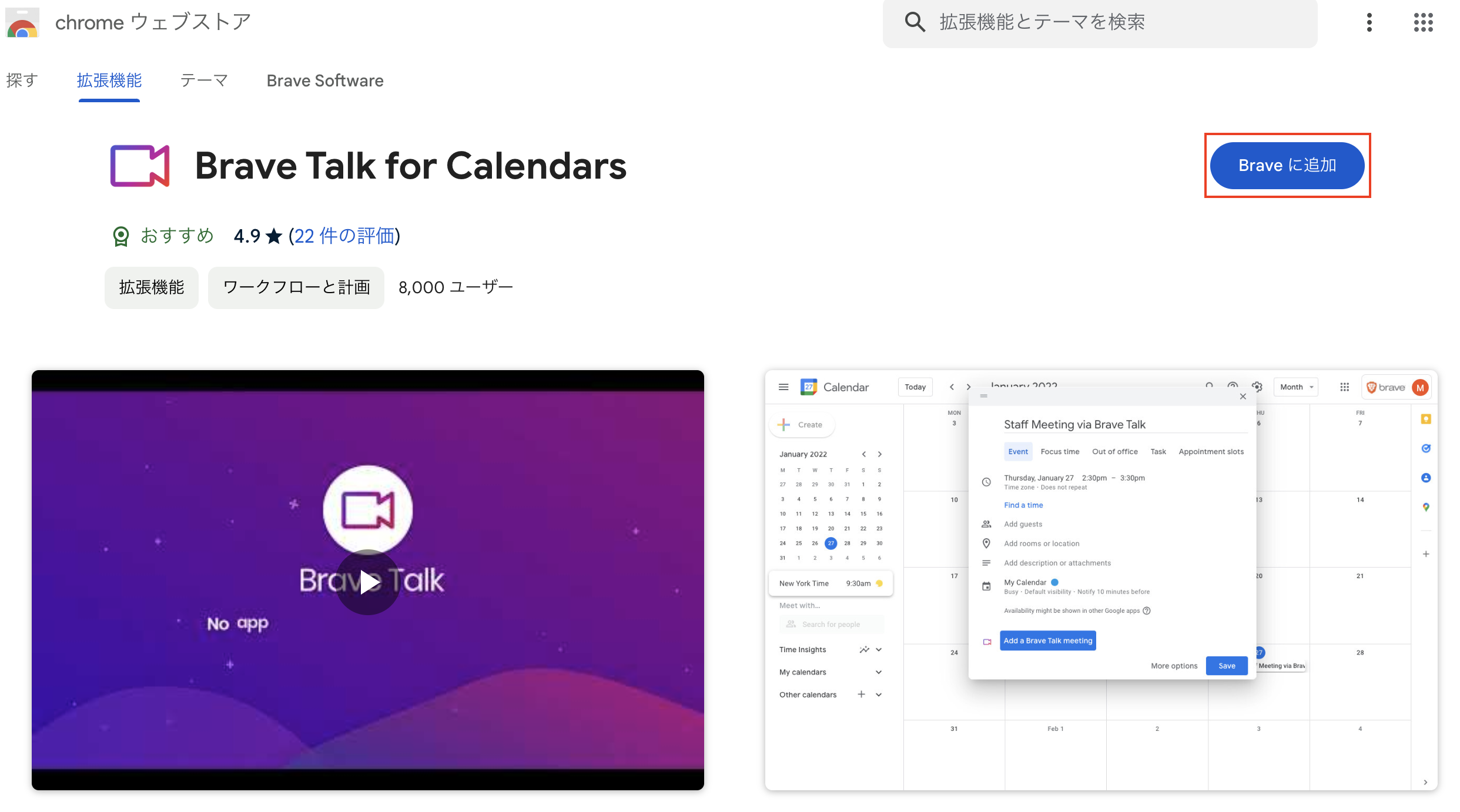Click chrome ウェブストア title text
The width and height of the screenshot is (1460, 812).
pyautogui.click(x=153, y=22)
